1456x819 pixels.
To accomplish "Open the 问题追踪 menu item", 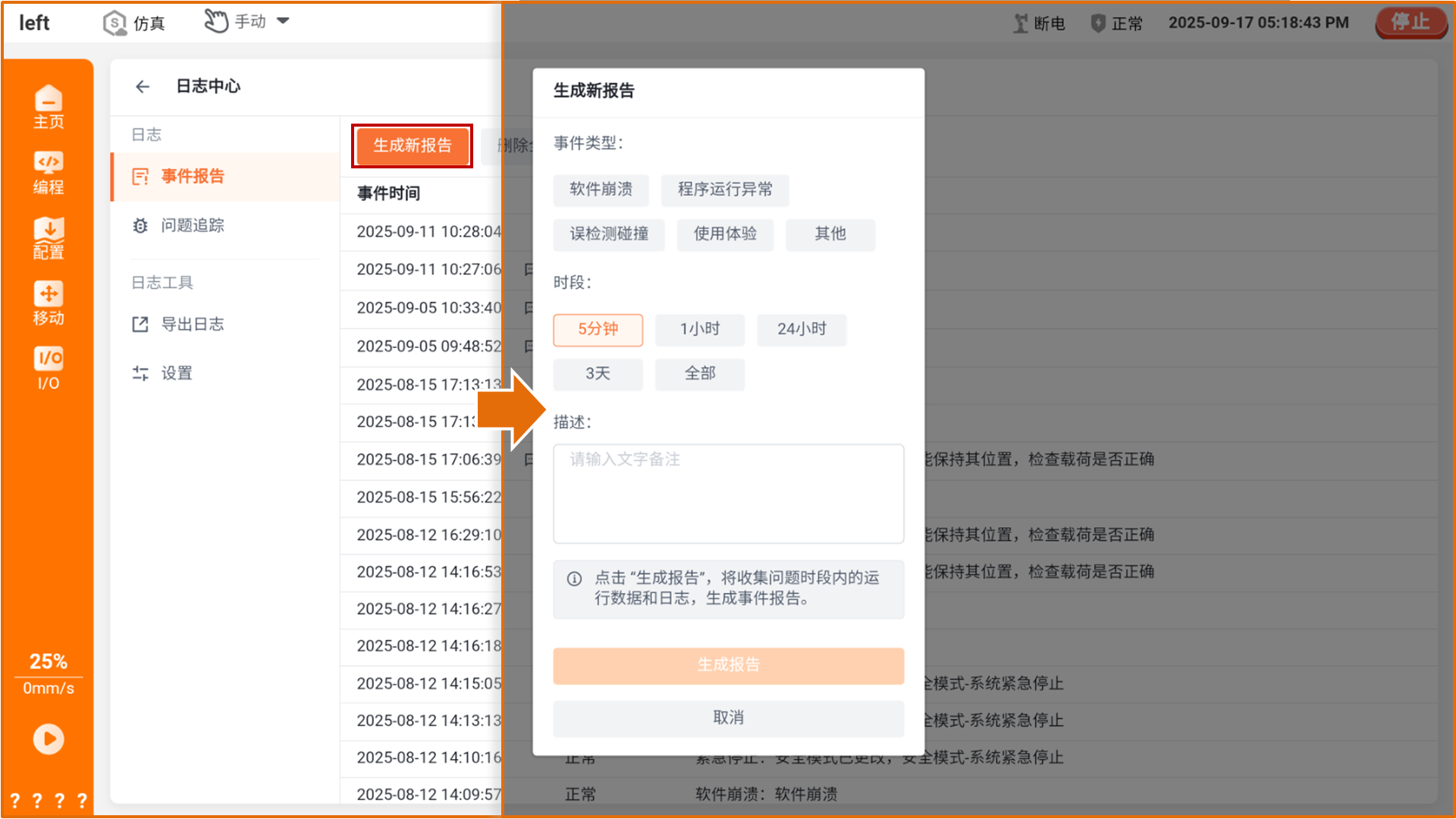I will [x=192, y=225].
